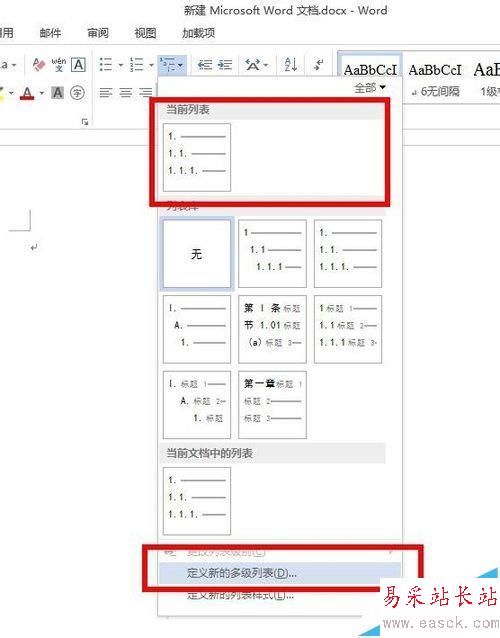The width and height of the screenshot is (500, 638).
Task: Click the Center alignment icon
Action: (125, 93)
